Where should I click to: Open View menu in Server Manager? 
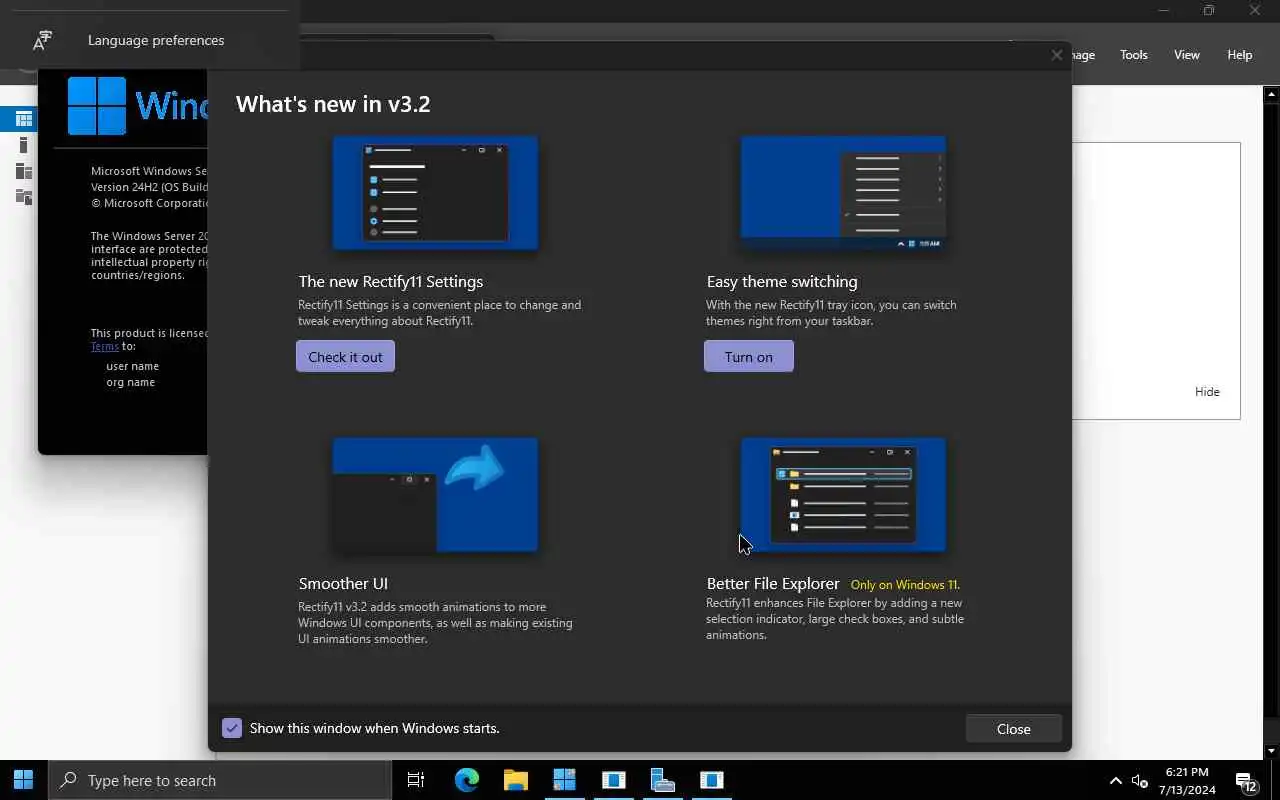click(x=1186, y=55)
